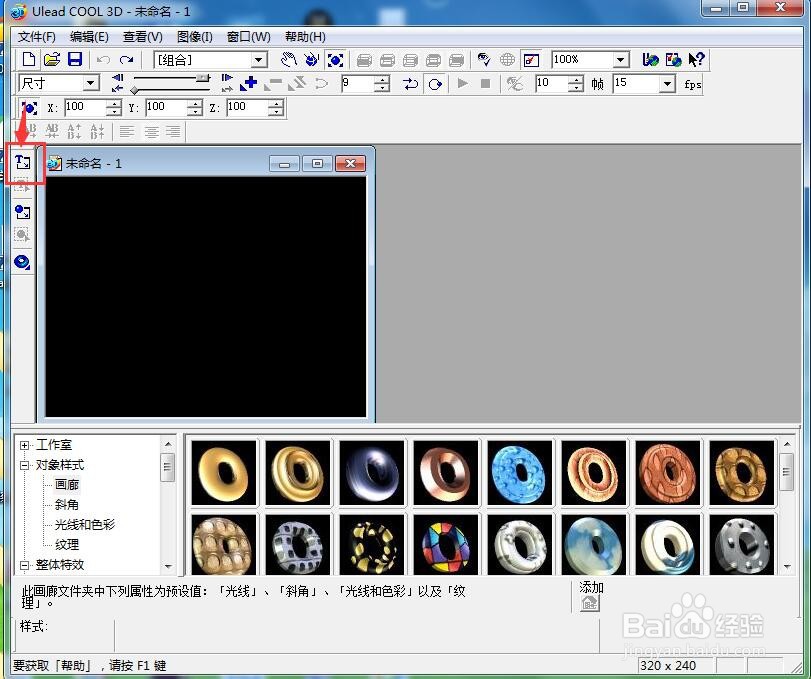The height and width of the screenshot is (679, 811).
Task: Select the blue bubbled ring thumbnail
Action: click(519, 472)
